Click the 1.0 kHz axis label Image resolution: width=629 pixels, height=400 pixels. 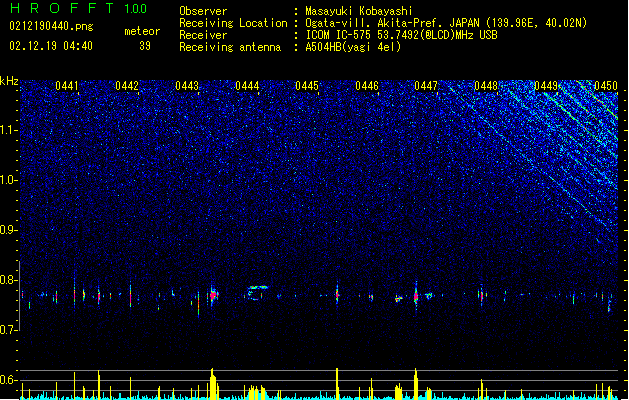(x=8, y=180)
